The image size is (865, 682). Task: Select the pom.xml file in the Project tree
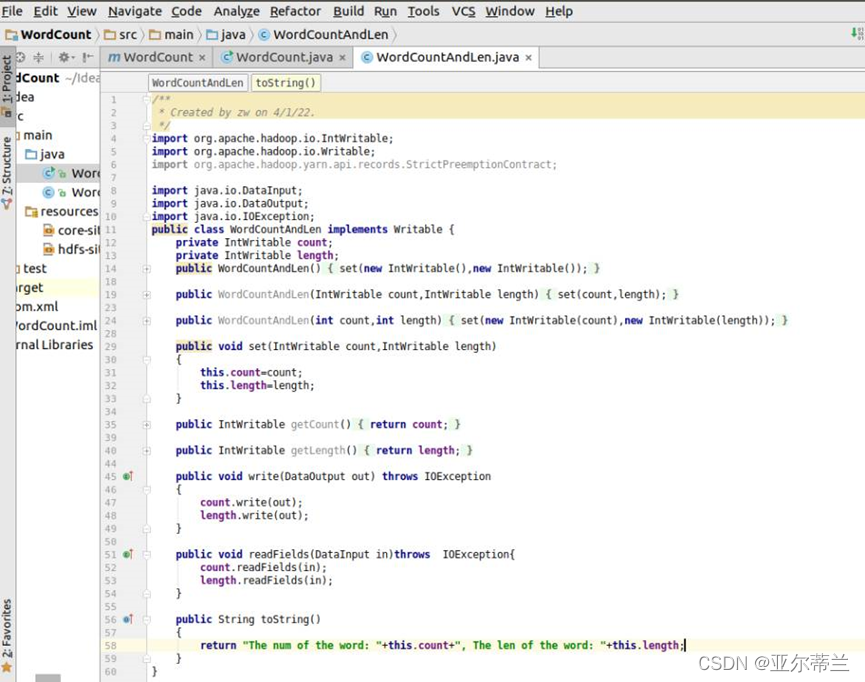pyautogui.click(x=37, y=306)
